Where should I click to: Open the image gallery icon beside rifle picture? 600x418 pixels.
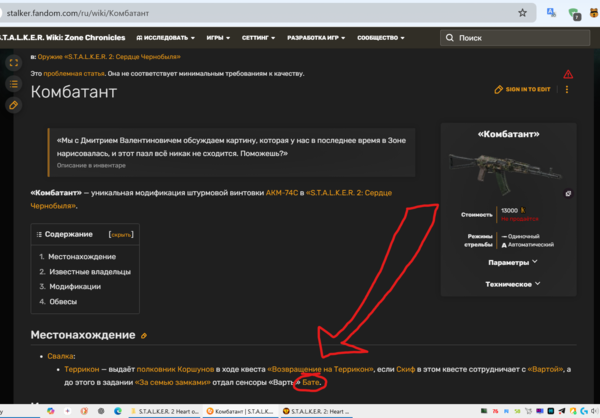pyautogui.click(x=568, y=194)
